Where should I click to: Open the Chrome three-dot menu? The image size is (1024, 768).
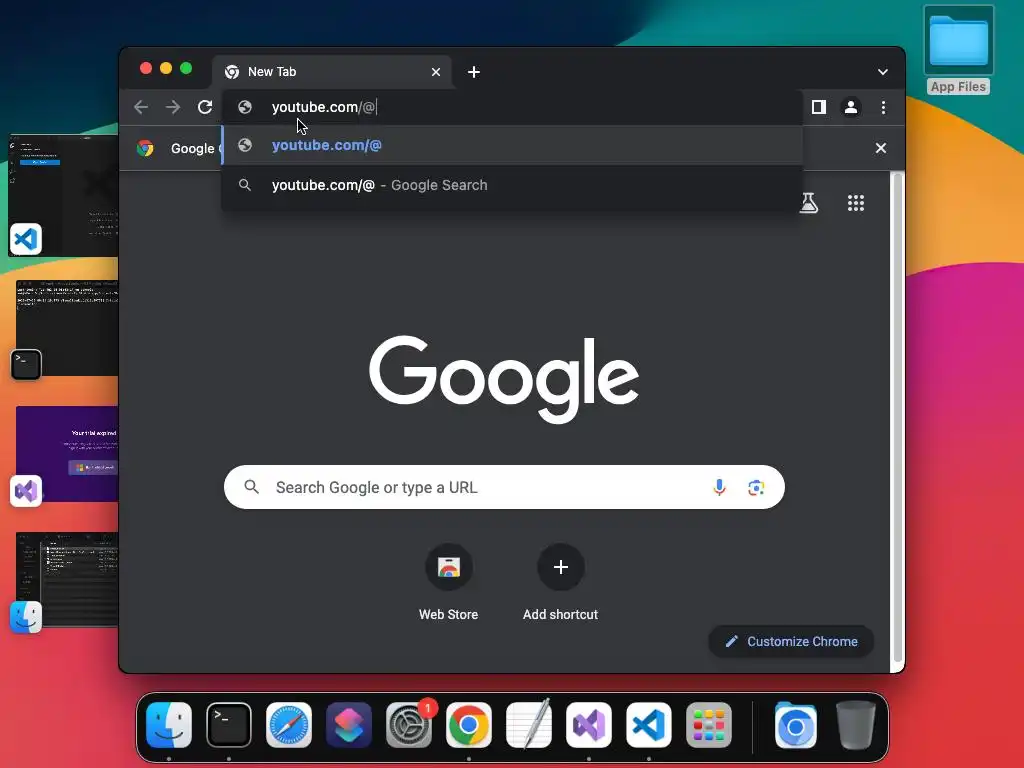click(x=884, y=107)
